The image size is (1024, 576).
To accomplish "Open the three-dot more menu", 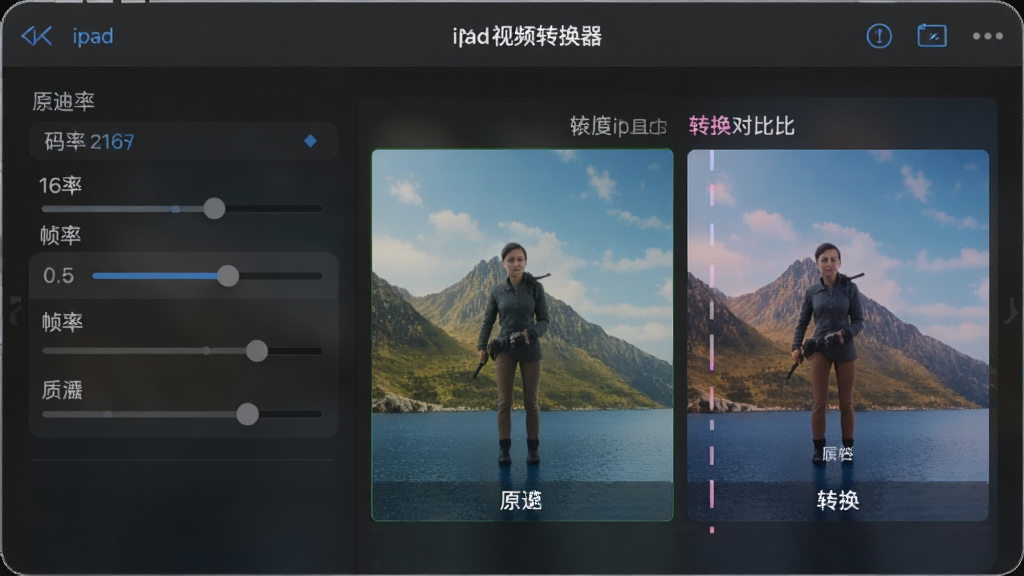I will click(x=987, y=36).
